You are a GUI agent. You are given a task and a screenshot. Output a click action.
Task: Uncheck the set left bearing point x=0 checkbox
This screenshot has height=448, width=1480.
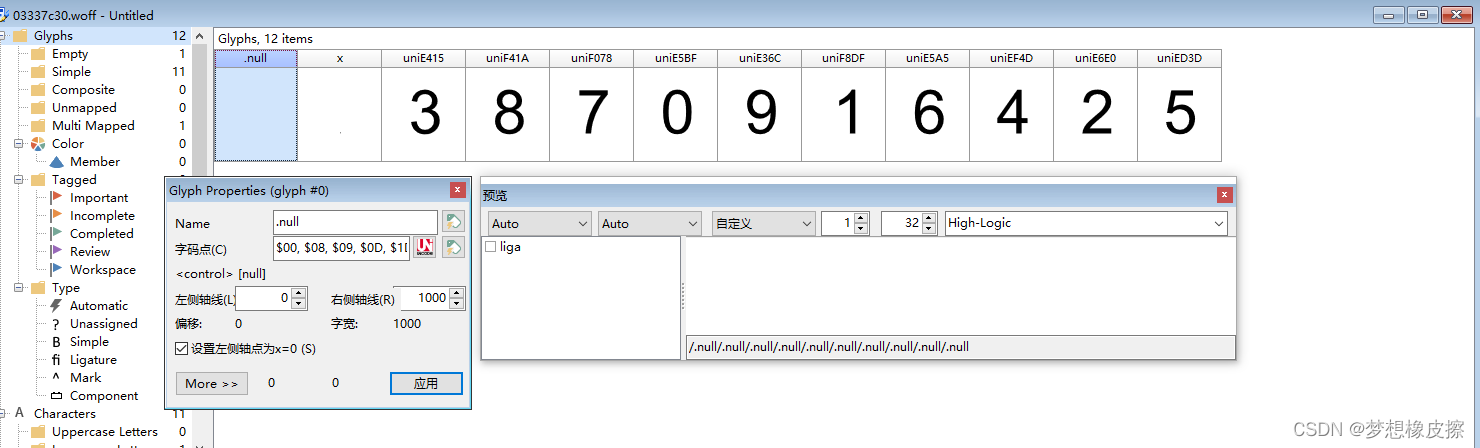coord(181,349)
